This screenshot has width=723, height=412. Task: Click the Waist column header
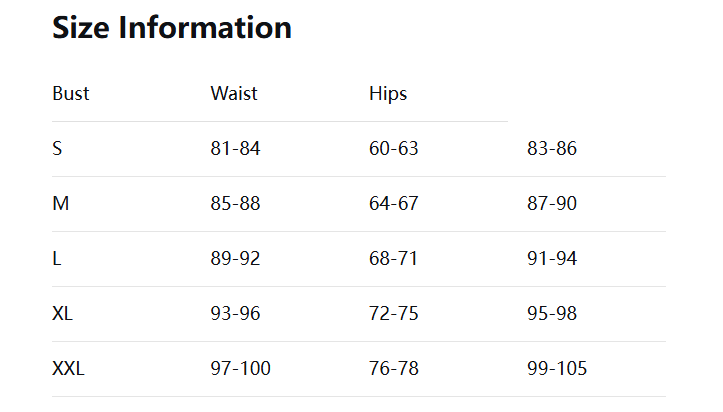234,94
